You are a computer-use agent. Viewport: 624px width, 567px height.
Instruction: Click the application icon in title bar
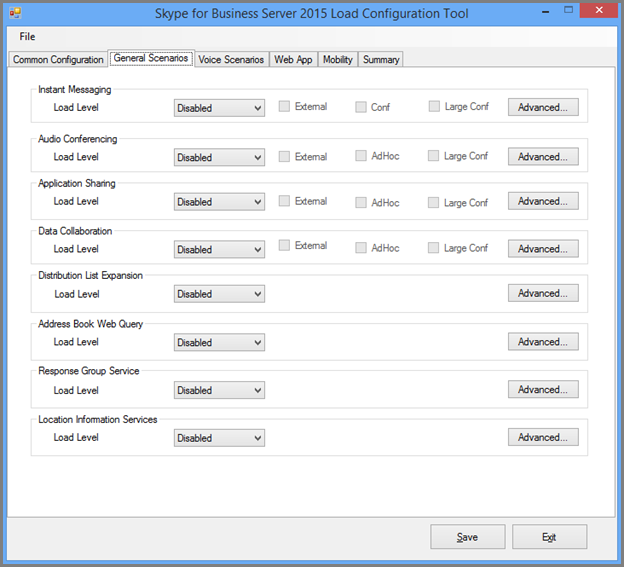pos(15,13)
